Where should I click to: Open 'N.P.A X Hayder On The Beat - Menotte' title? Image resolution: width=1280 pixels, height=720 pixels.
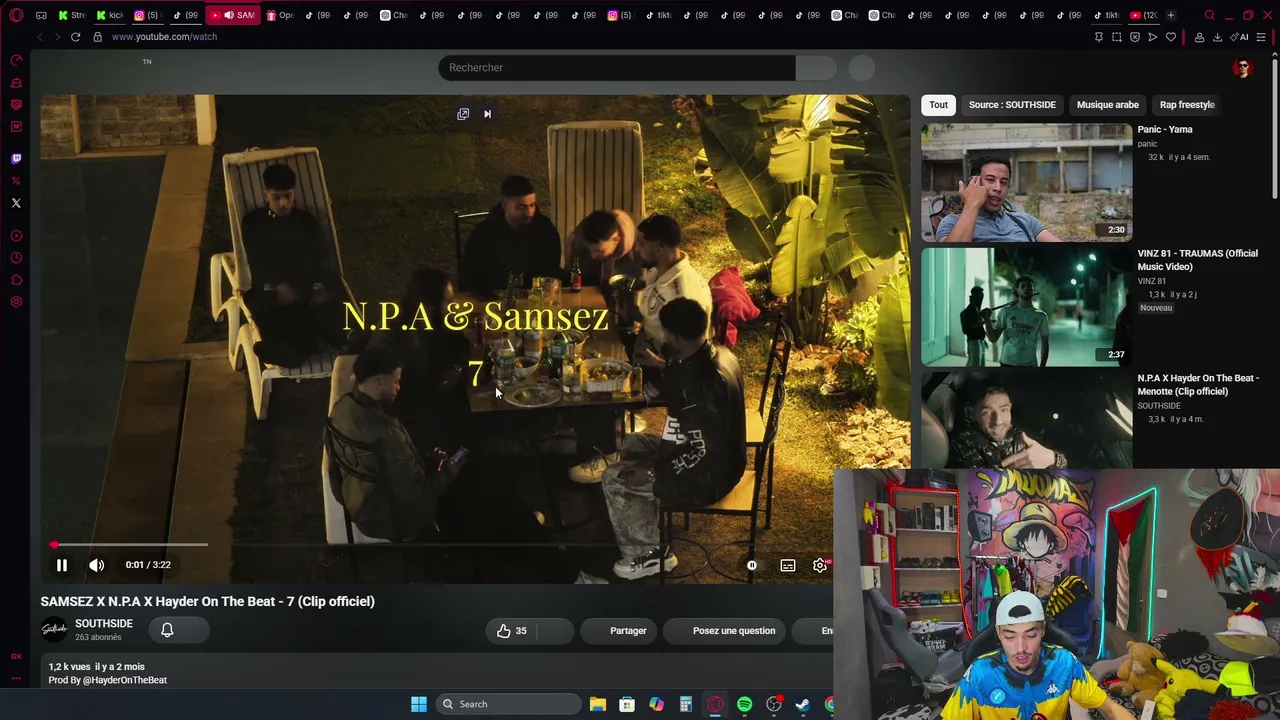[x=1198, y=385]
